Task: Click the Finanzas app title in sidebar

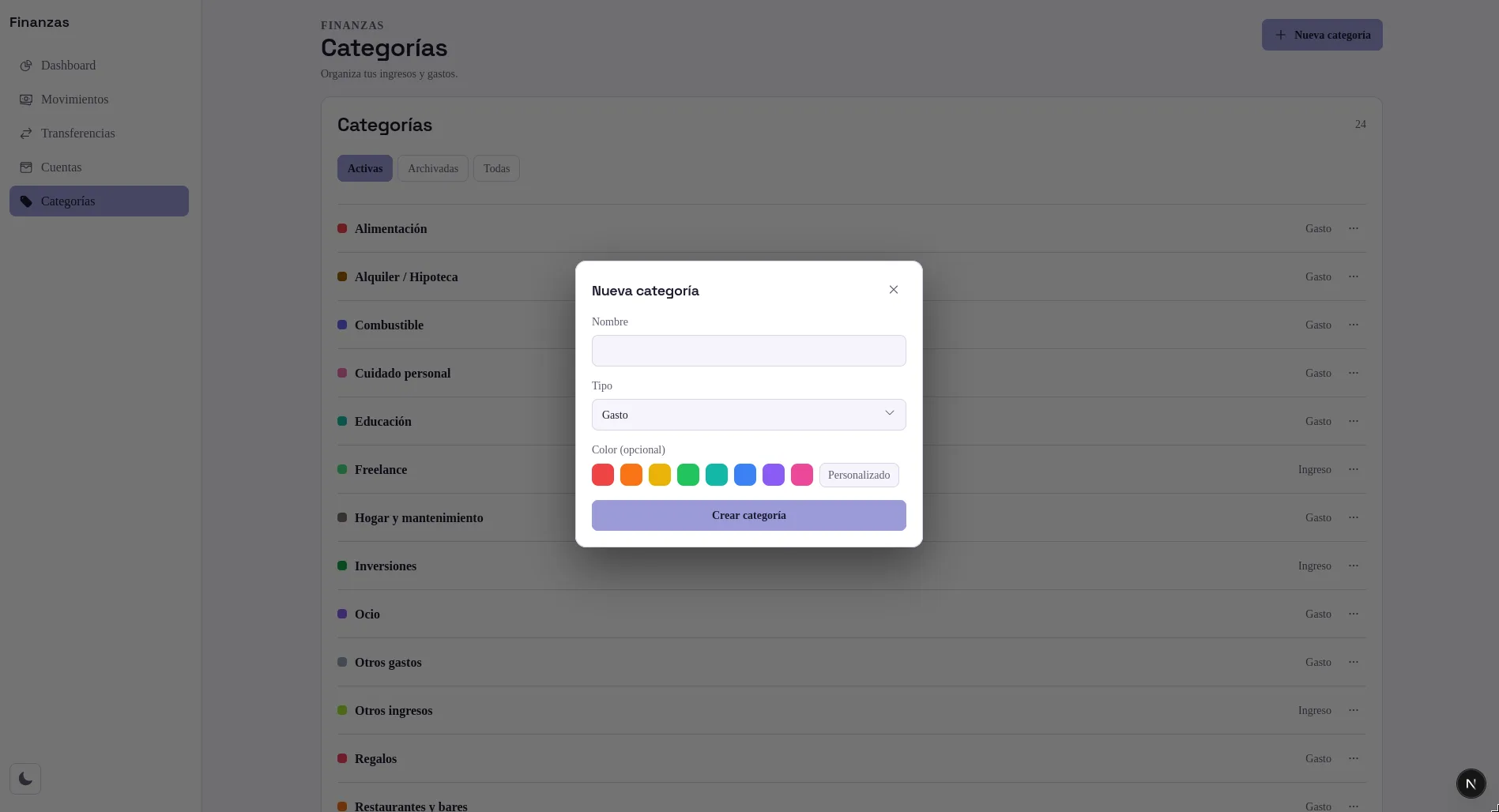Action: (x=40, y=22)
